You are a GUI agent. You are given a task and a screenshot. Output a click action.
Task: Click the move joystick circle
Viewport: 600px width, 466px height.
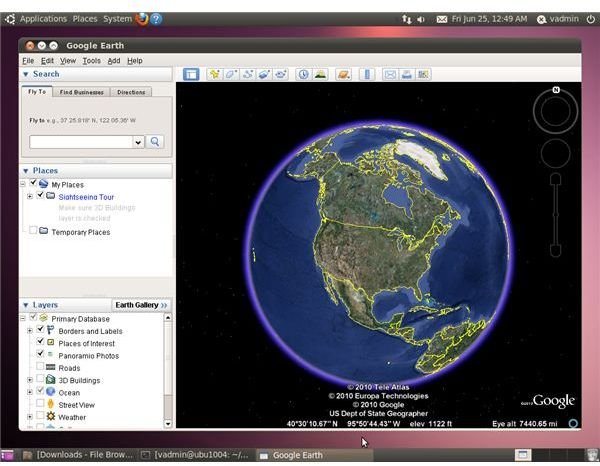[556, 153]
